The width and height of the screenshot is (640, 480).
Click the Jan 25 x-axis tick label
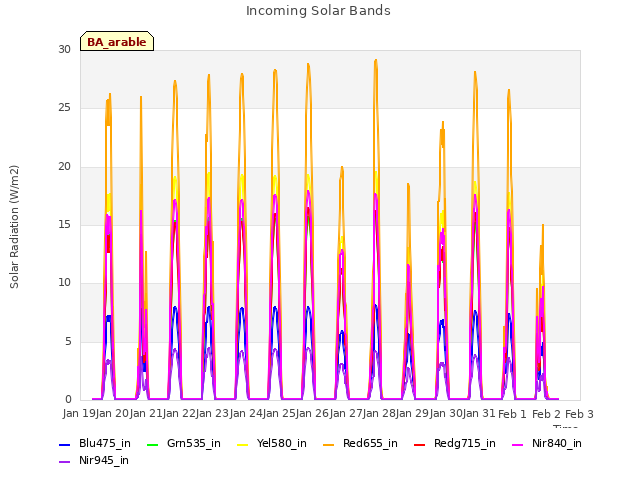[x=279, y=414]
